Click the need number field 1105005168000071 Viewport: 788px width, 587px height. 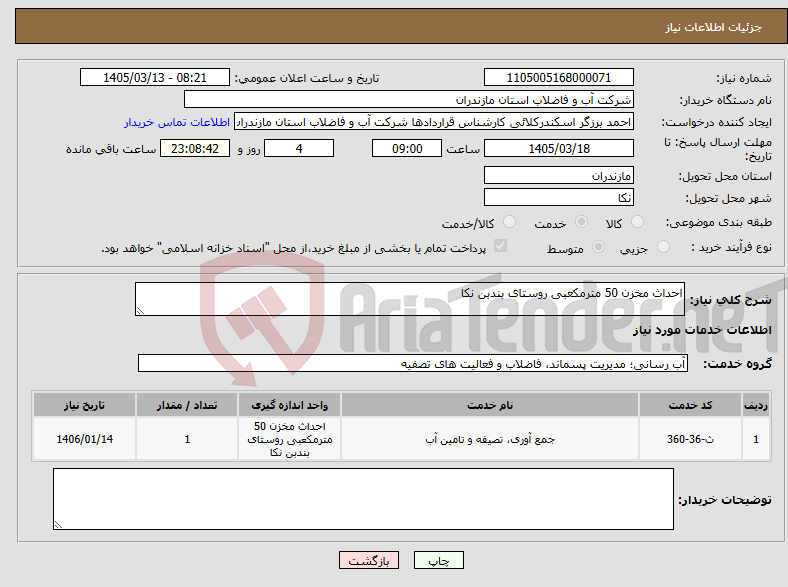[x=558, y=77]
